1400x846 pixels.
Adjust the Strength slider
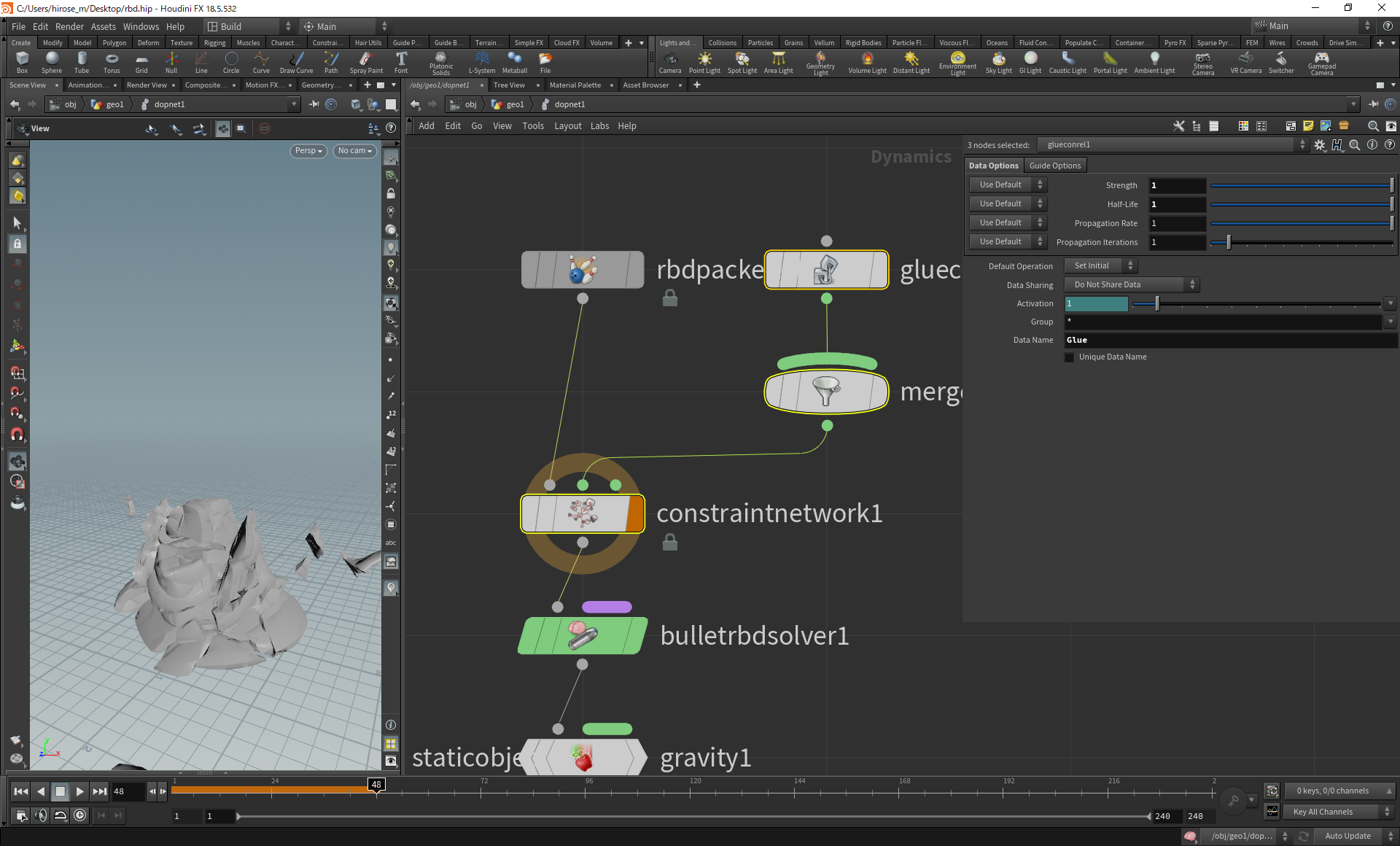[1302, 185]
